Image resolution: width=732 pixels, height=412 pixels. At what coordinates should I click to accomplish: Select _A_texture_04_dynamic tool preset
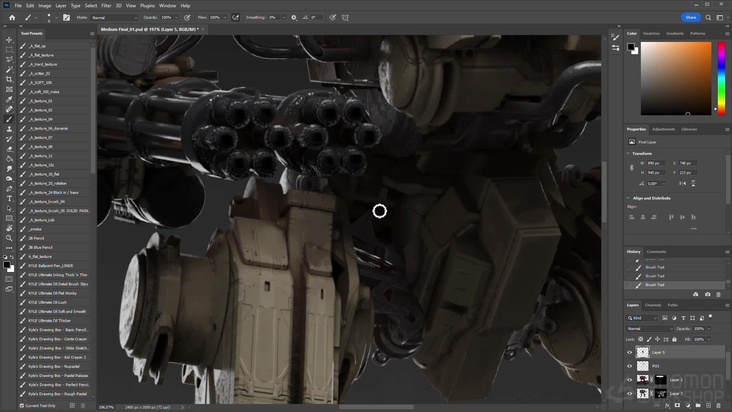point(48,128)
